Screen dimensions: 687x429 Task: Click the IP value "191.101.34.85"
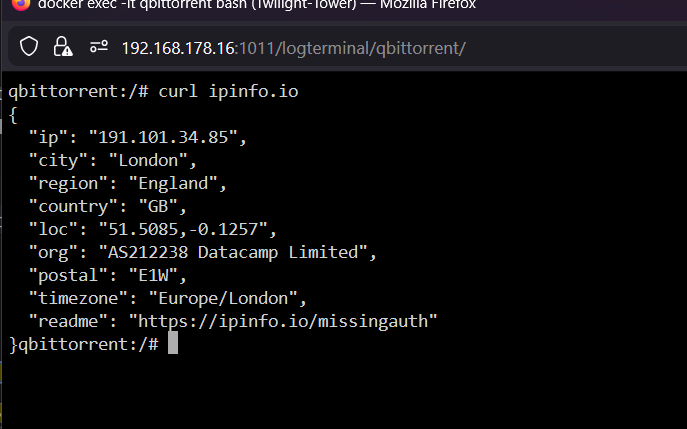[163, 138]
